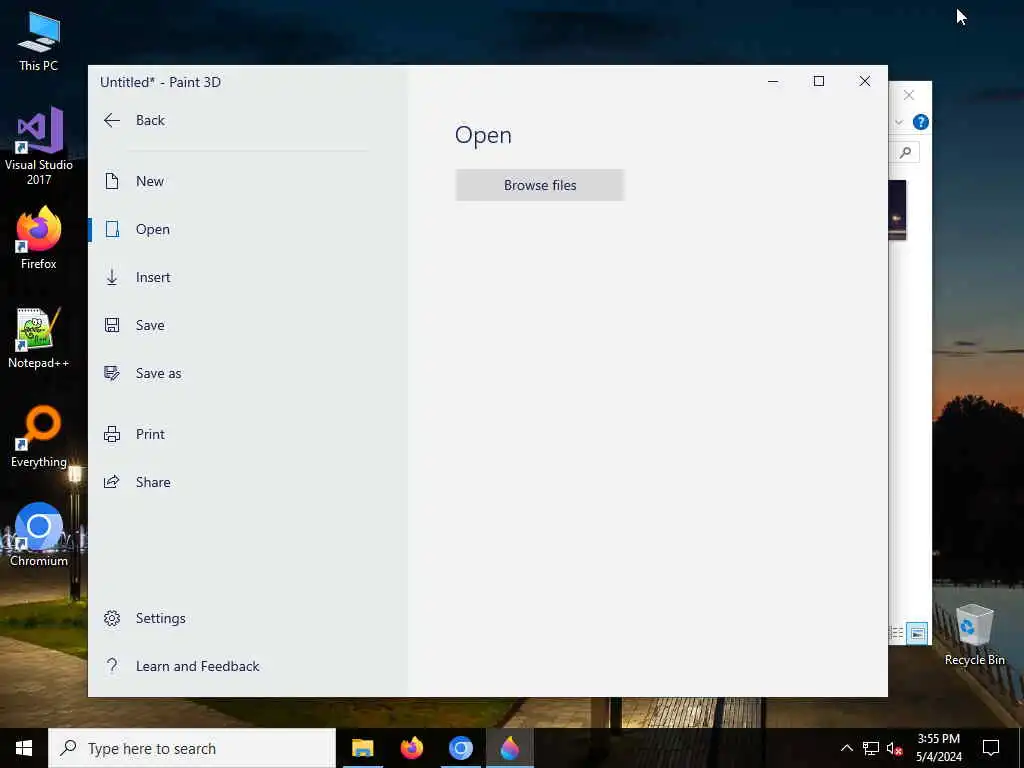Click the Share arrow icon

(112, 482)
